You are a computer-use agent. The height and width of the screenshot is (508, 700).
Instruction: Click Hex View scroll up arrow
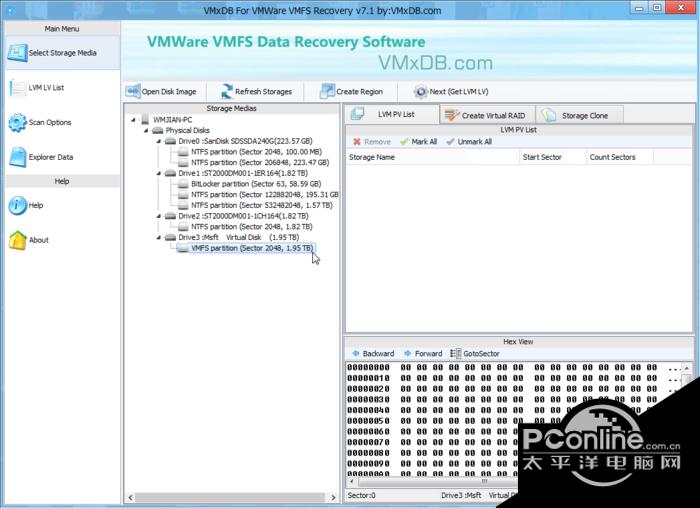click(687, 368)
